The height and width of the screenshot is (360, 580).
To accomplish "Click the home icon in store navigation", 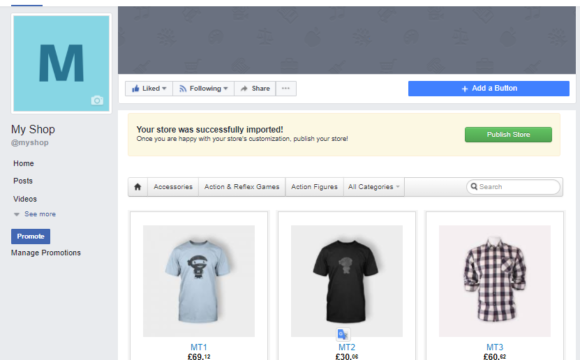I will tap(138, 187).
